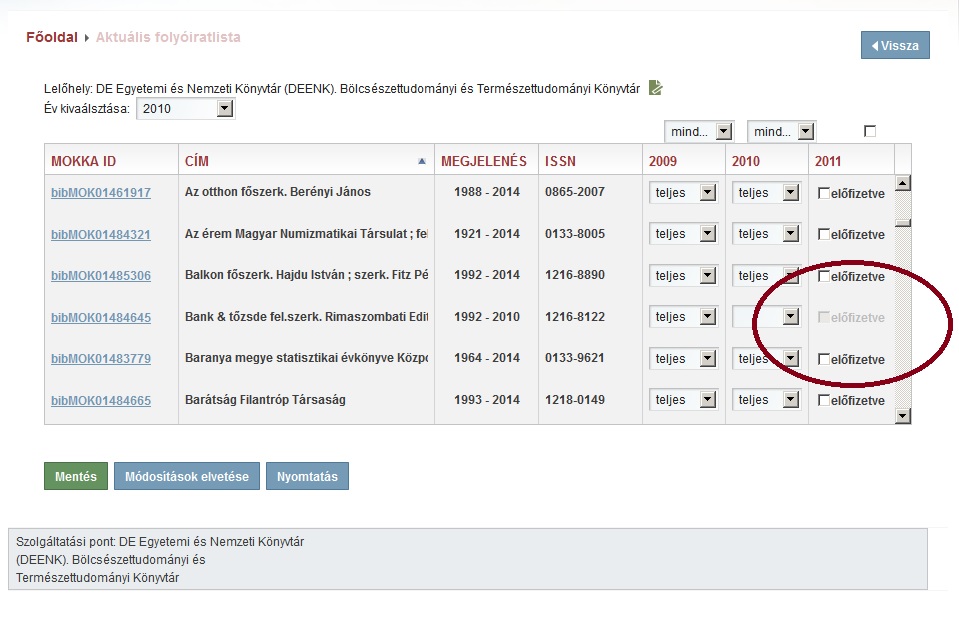Screen dimensions: 959x620
Task: Click the green edit icon beside location name
Action: click(655, 87)
